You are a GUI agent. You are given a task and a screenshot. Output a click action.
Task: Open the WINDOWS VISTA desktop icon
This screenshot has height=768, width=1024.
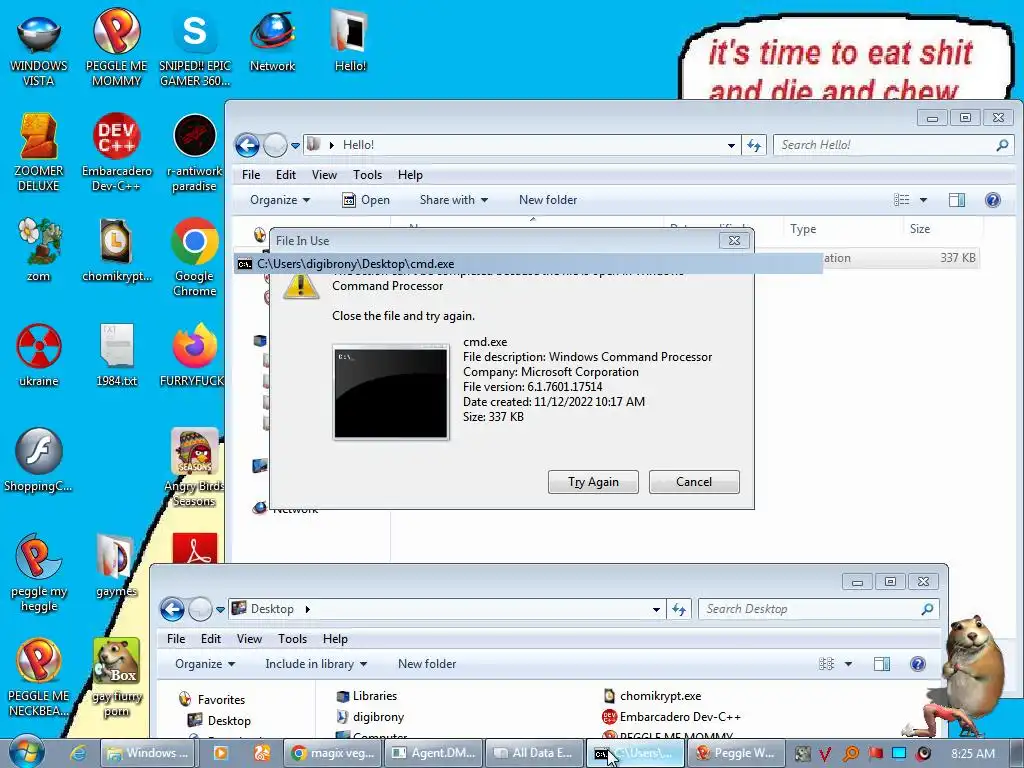[39, 47]
